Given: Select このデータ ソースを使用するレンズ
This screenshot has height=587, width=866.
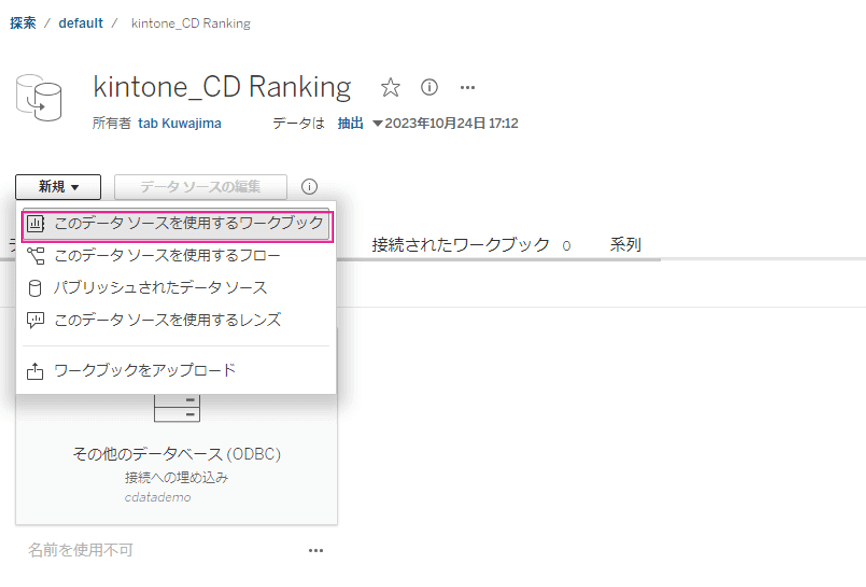Looking at the screenshot, I should 177,320.
